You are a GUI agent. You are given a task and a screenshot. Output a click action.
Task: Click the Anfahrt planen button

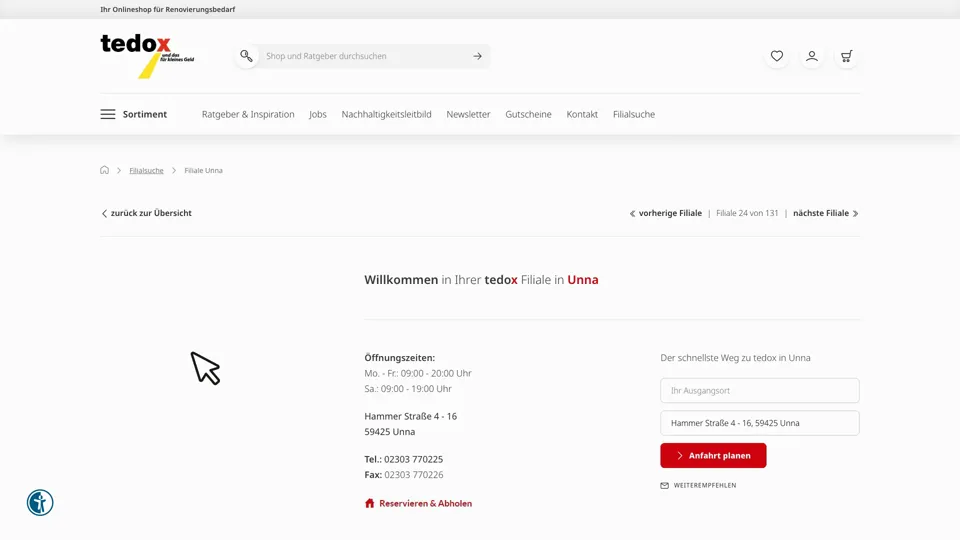pos(713,456)
